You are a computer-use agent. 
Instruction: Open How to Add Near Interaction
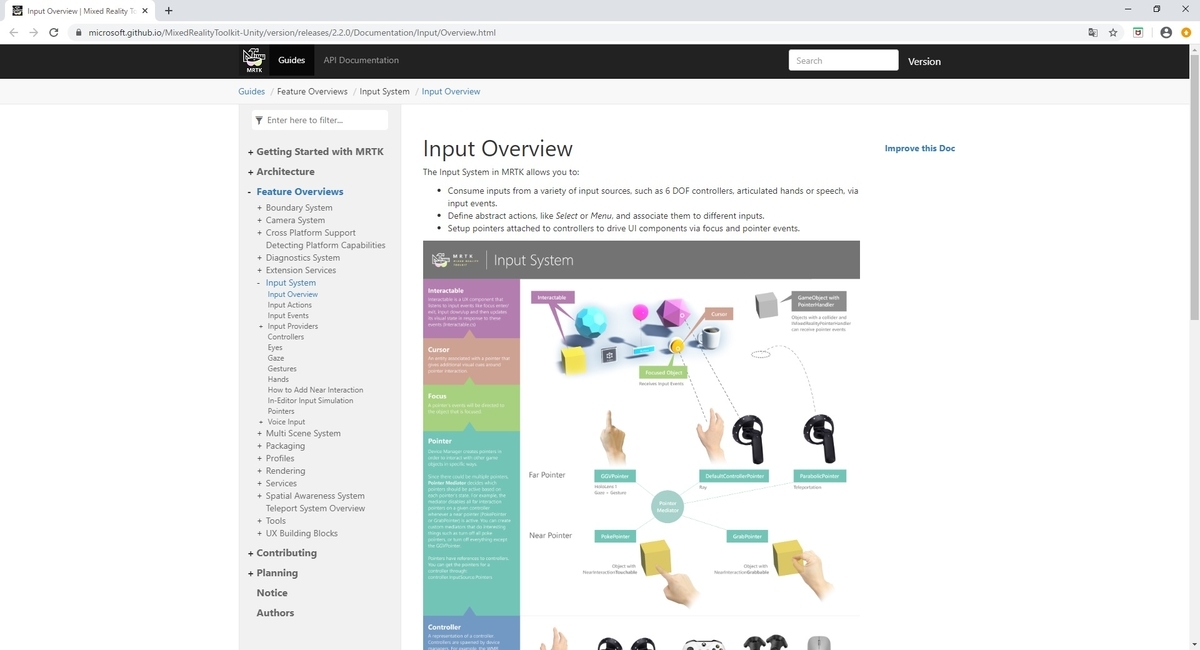click(315, 390)
